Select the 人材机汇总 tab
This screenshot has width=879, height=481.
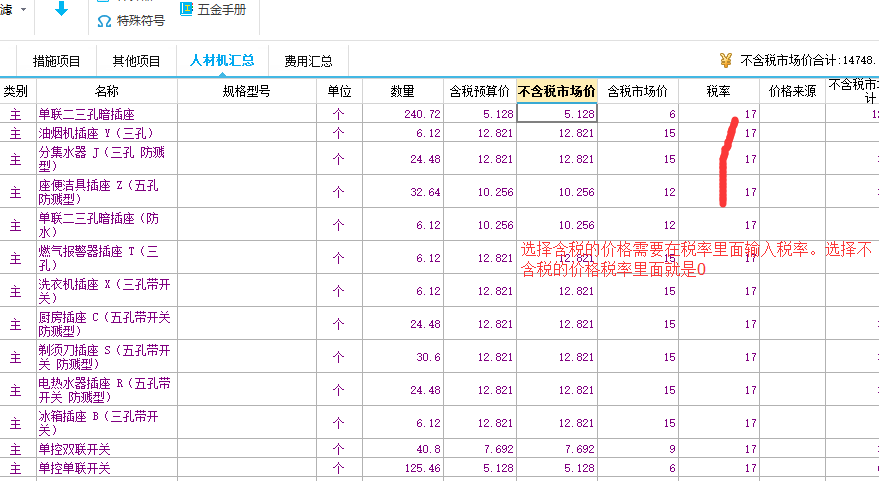pos(223,61)
